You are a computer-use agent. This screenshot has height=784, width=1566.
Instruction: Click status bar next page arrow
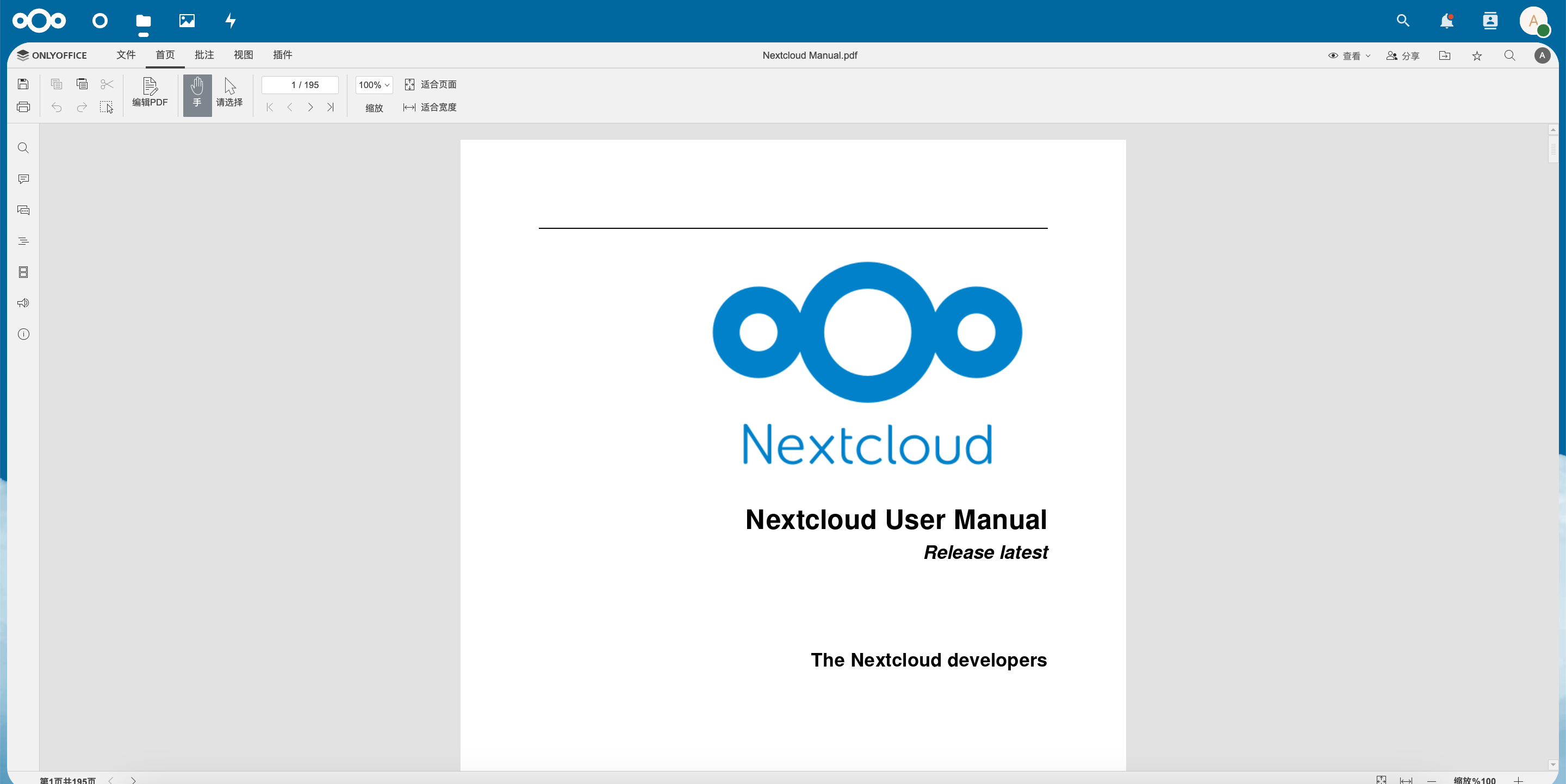[x=133, y=780]
